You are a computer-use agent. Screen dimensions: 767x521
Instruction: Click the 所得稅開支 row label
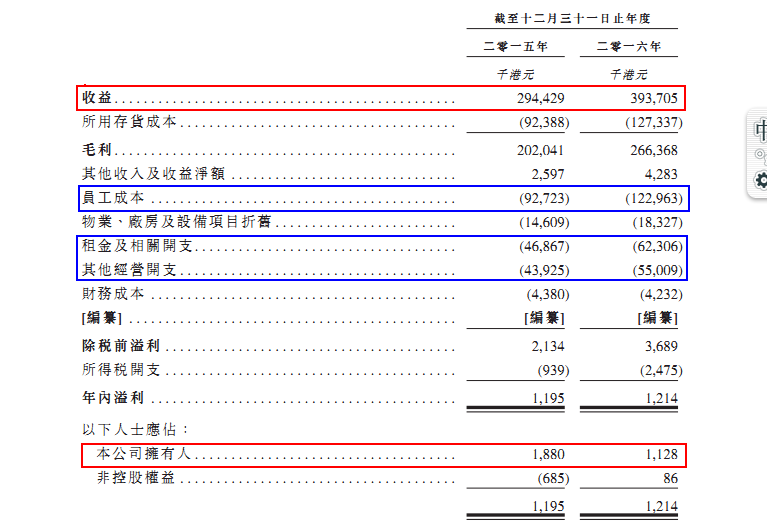pyautogui.click(x=121, y=369)
